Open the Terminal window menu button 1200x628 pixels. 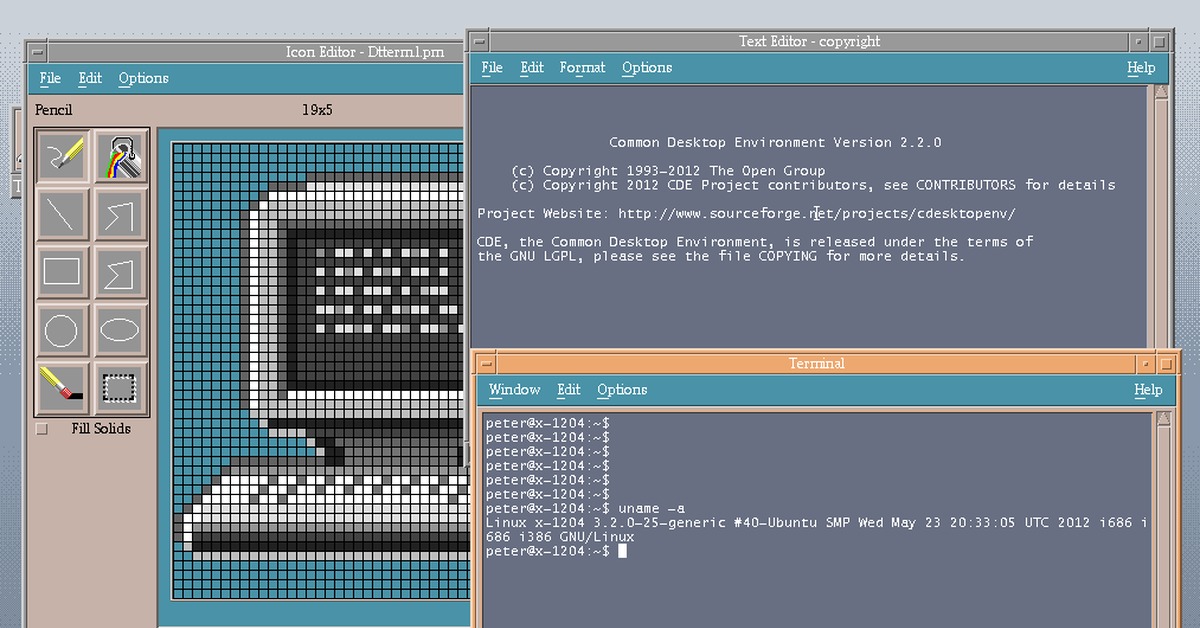484,364
